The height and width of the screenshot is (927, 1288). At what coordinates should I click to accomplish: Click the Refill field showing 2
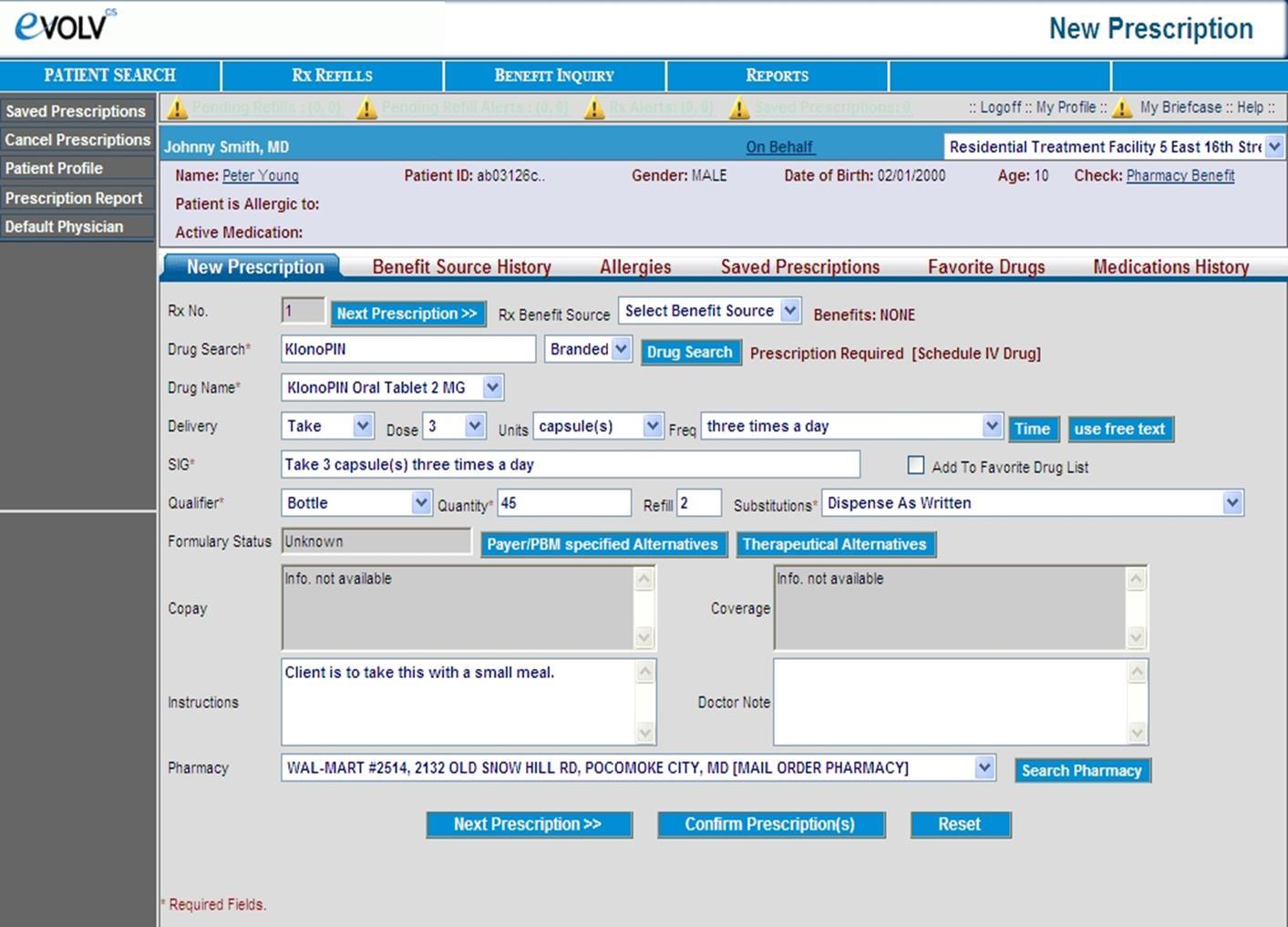pos(699,503)
